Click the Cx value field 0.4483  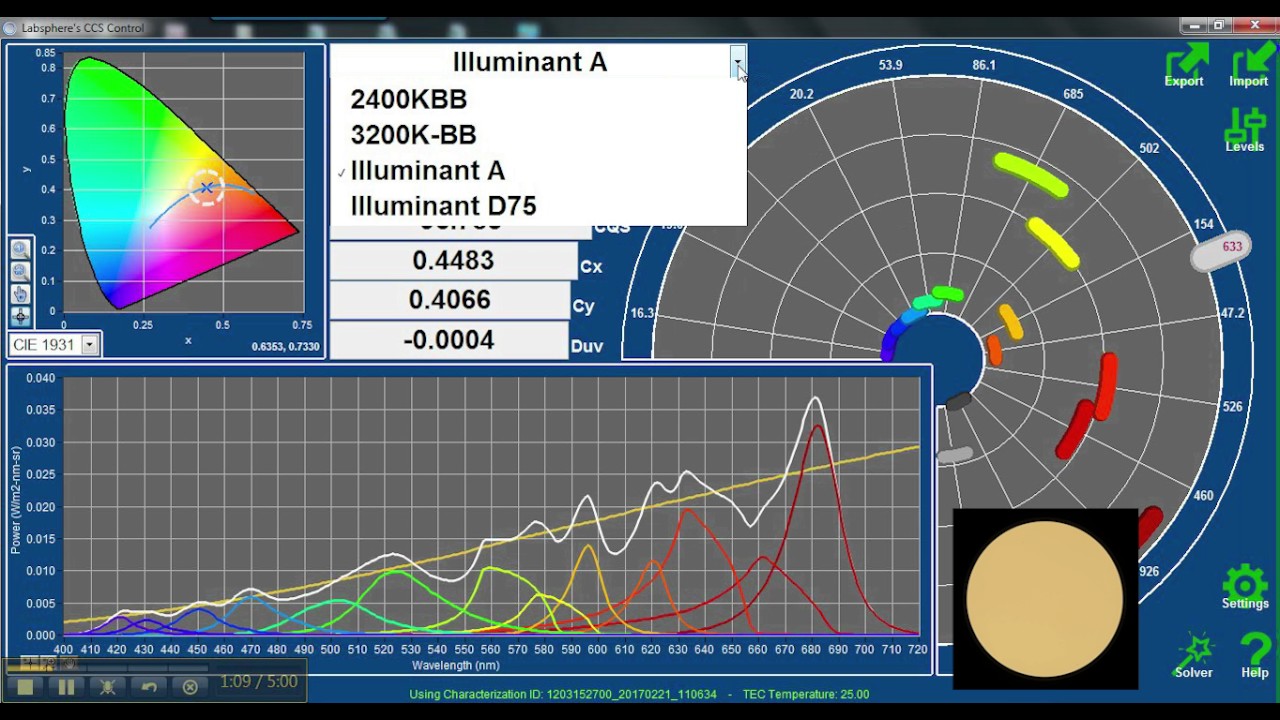[453, 261]
